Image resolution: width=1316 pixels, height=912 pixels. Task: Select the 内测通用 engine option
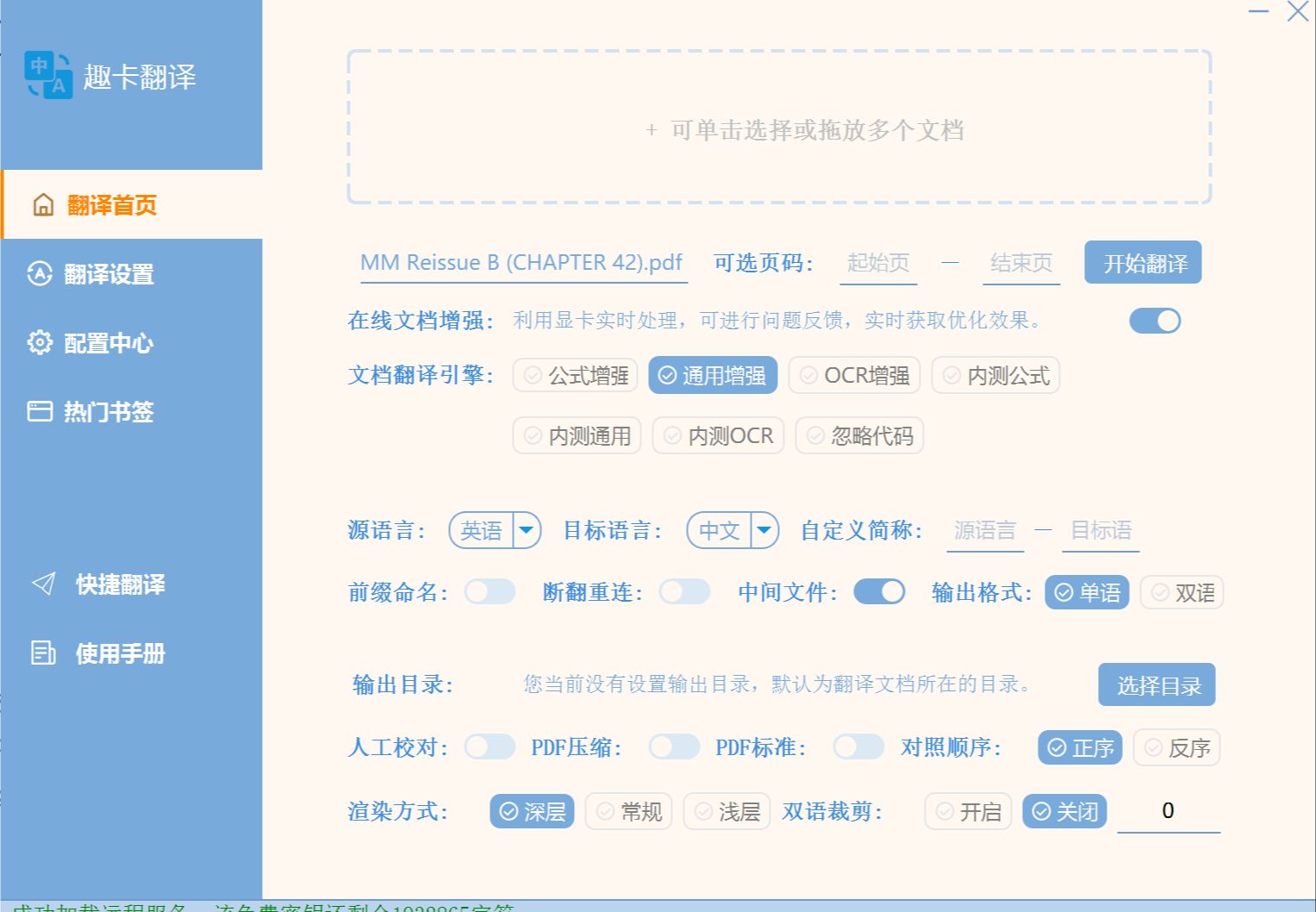(577, 435)
